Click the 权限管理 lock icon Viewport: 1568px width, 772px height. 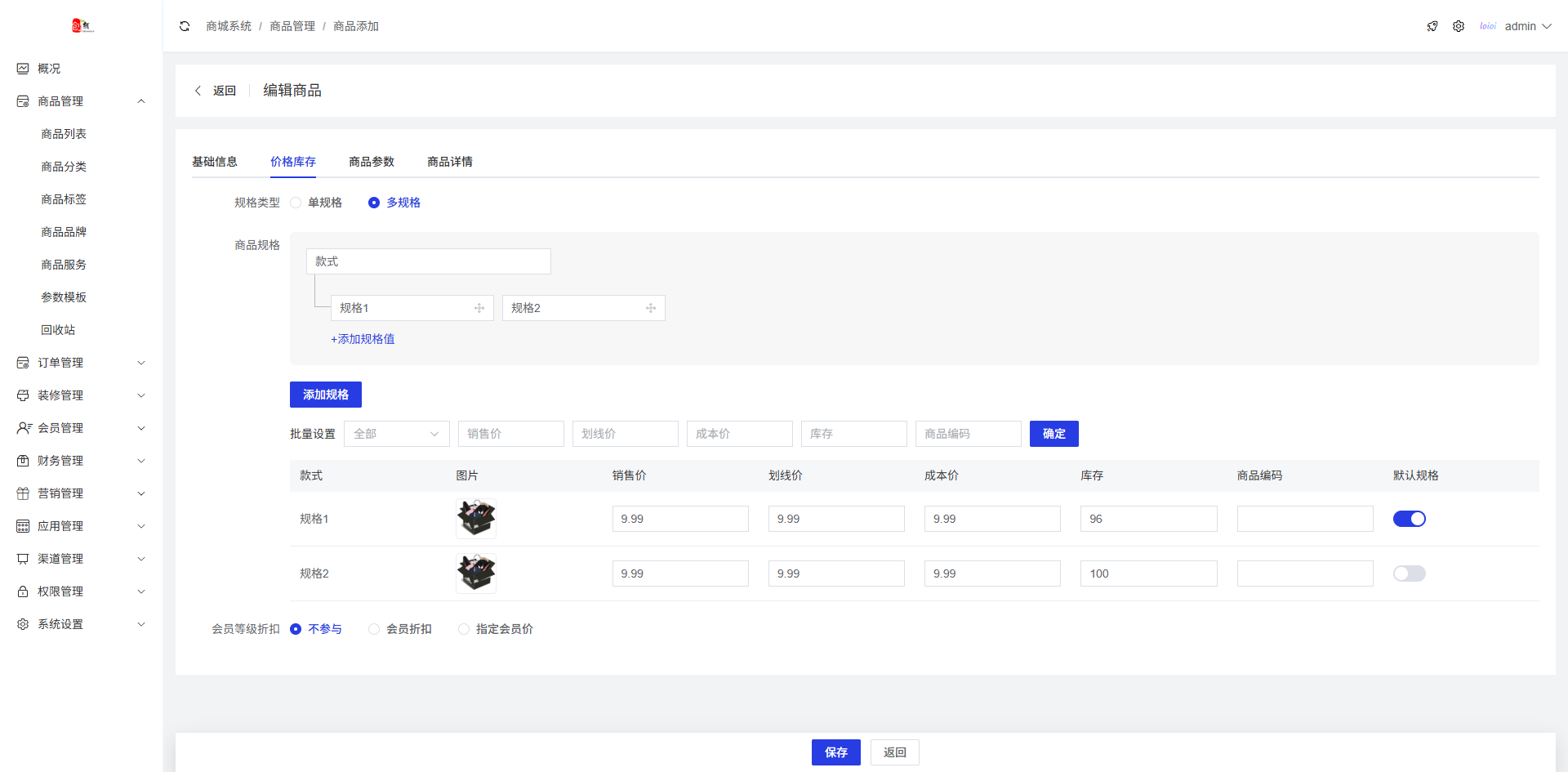click(x=23, y=591)
